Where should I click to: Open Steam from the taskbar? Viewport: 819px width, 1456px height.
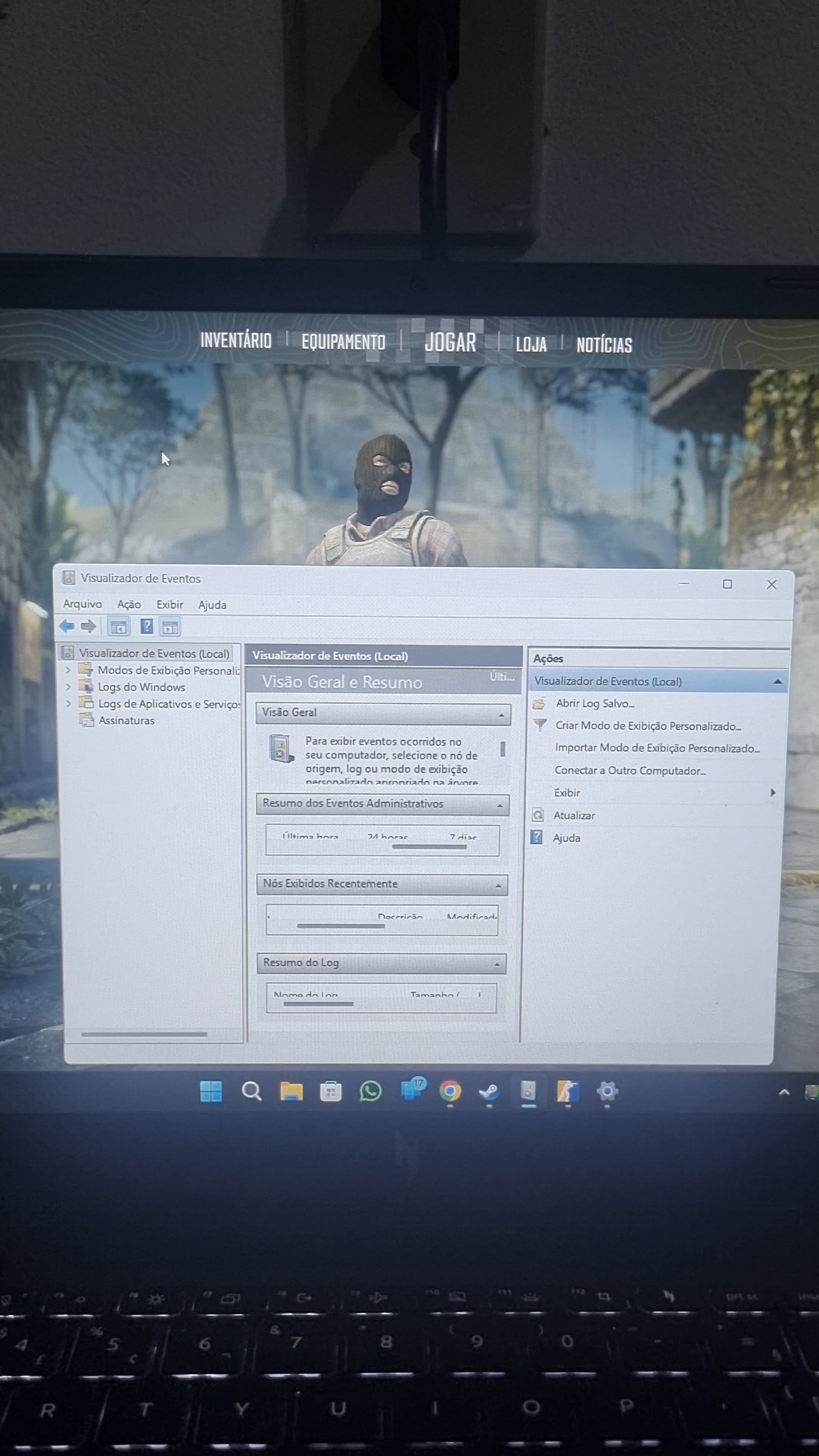coord(489,1092)
